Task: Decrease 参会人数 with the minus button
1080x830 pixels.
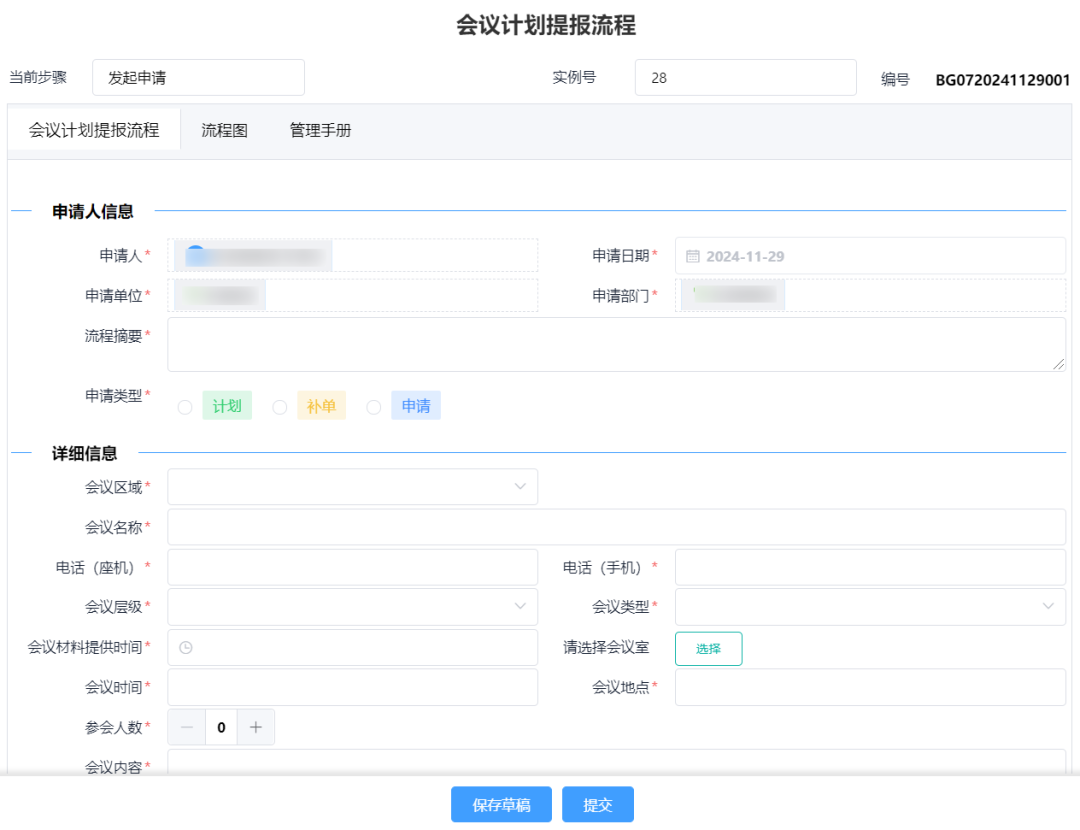Action: pyautogui.click(x=187, y=728)
